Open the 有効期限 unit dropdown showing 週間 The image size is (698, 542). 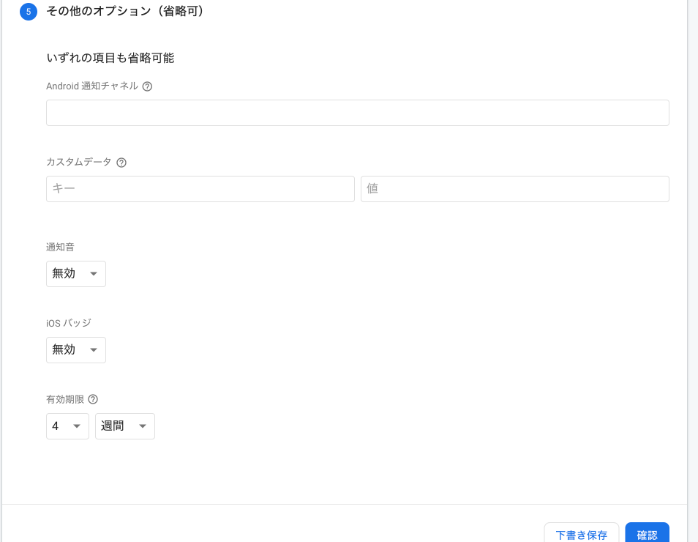pos(125,426)
